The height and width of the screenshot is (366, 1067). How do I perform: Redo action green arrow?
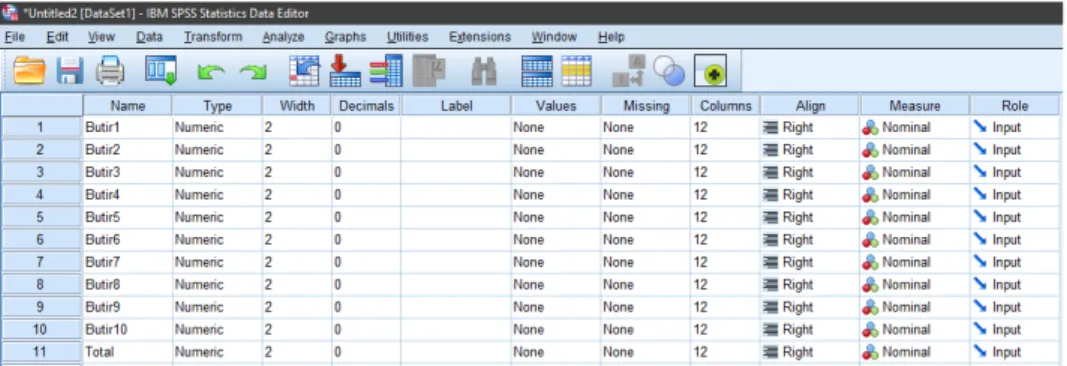click(253, 72)
